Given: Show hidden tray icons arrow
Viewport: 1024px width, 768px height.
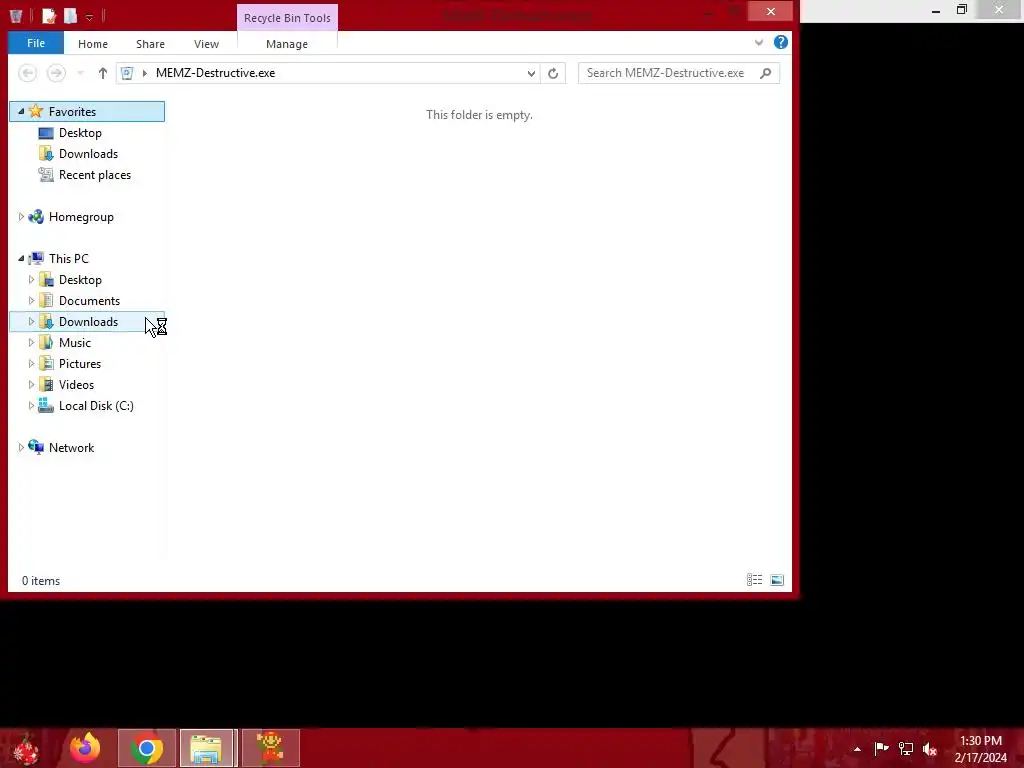Looking at the screenshot, I should coord(857,749).
